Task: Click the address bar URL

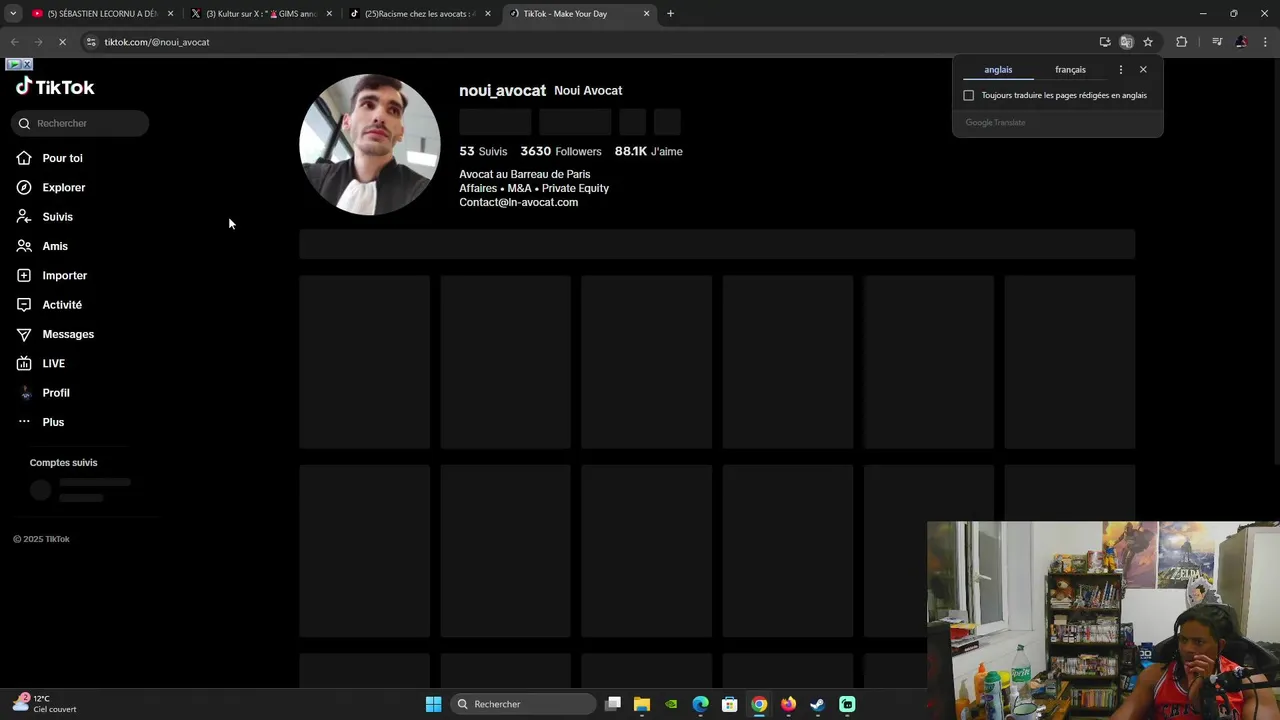Action: 157,42
